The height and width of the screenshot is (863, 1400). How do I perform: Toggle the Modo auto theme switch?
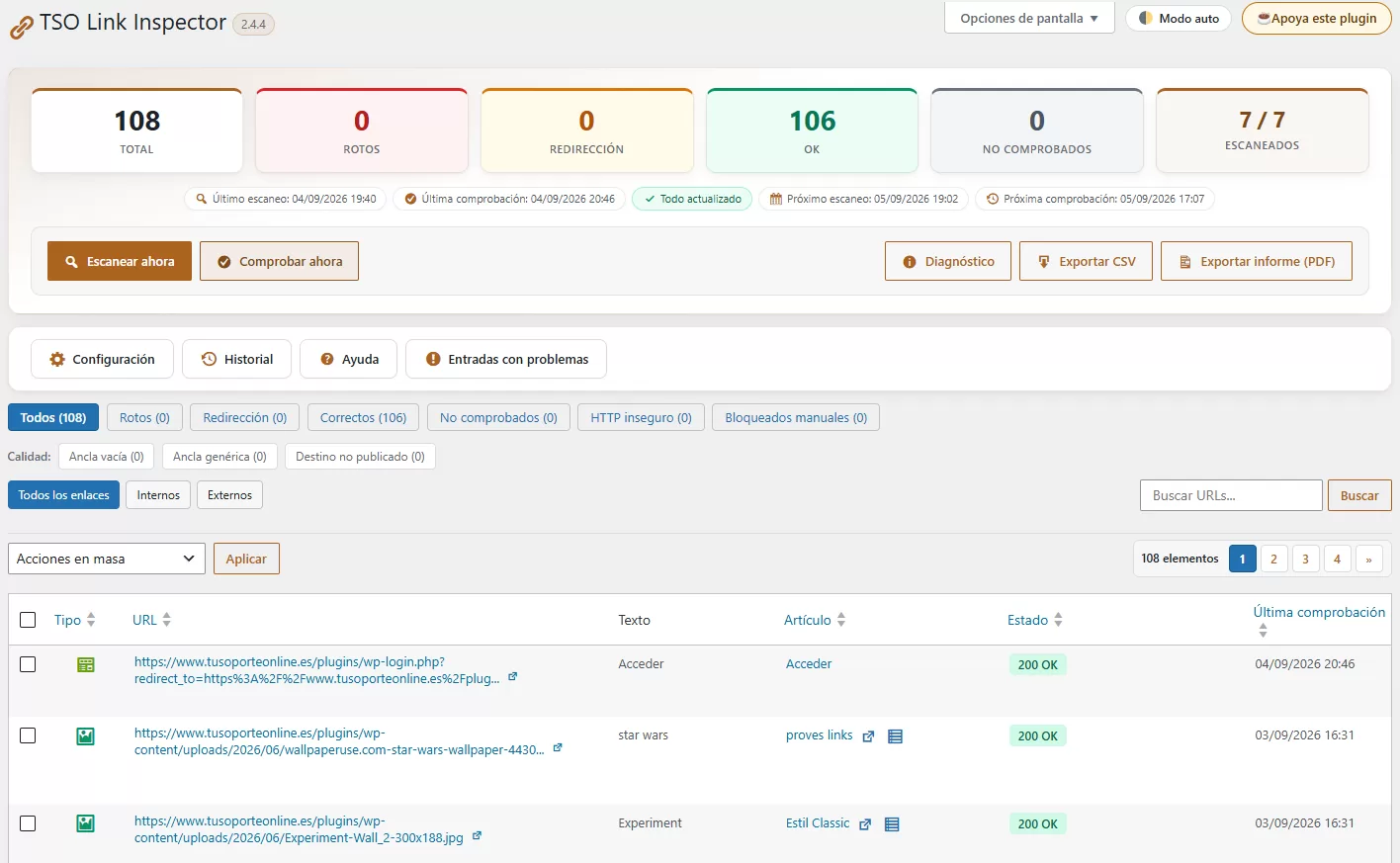tap(1179, 18)
